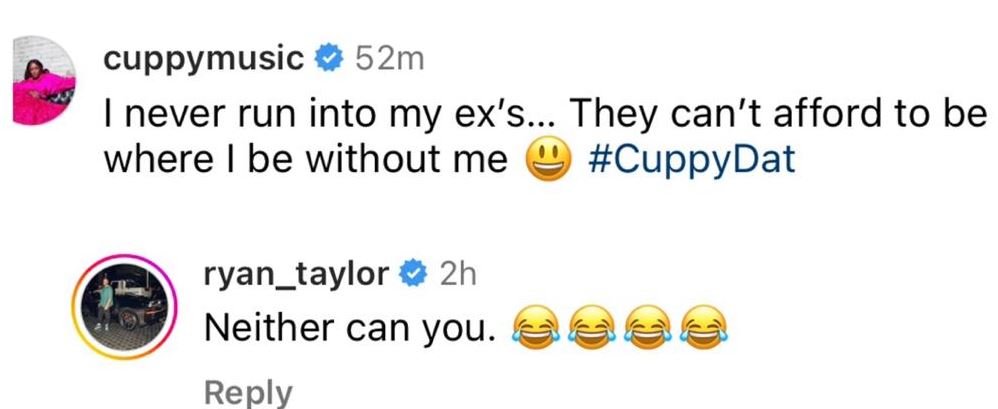This screenshot has width=998, height=409.
Task: Click the second laughing-crying emoji in the reply
Action: 590,325
